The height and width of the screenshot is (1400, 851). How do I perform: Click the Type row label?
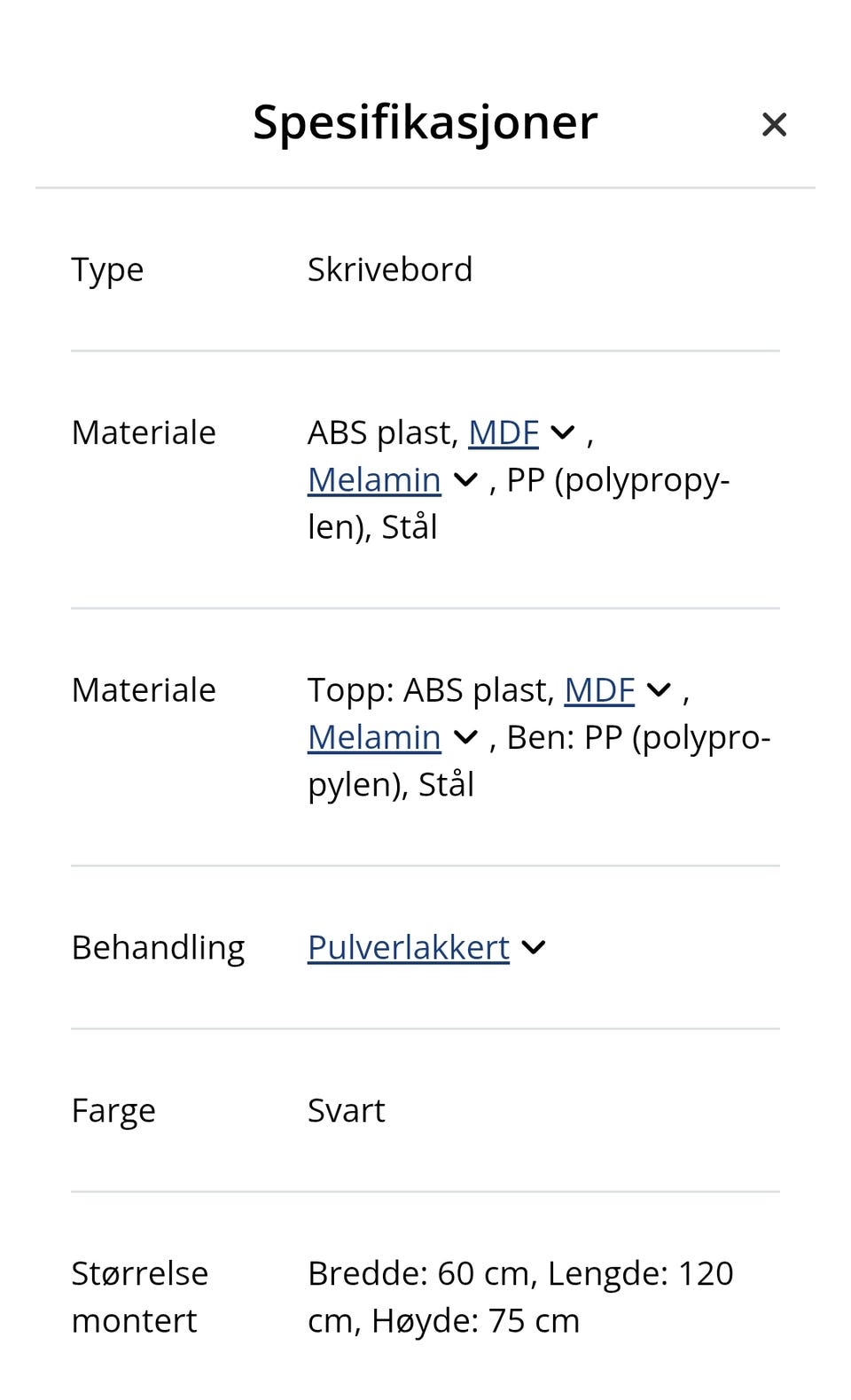[x=107, y=270]
